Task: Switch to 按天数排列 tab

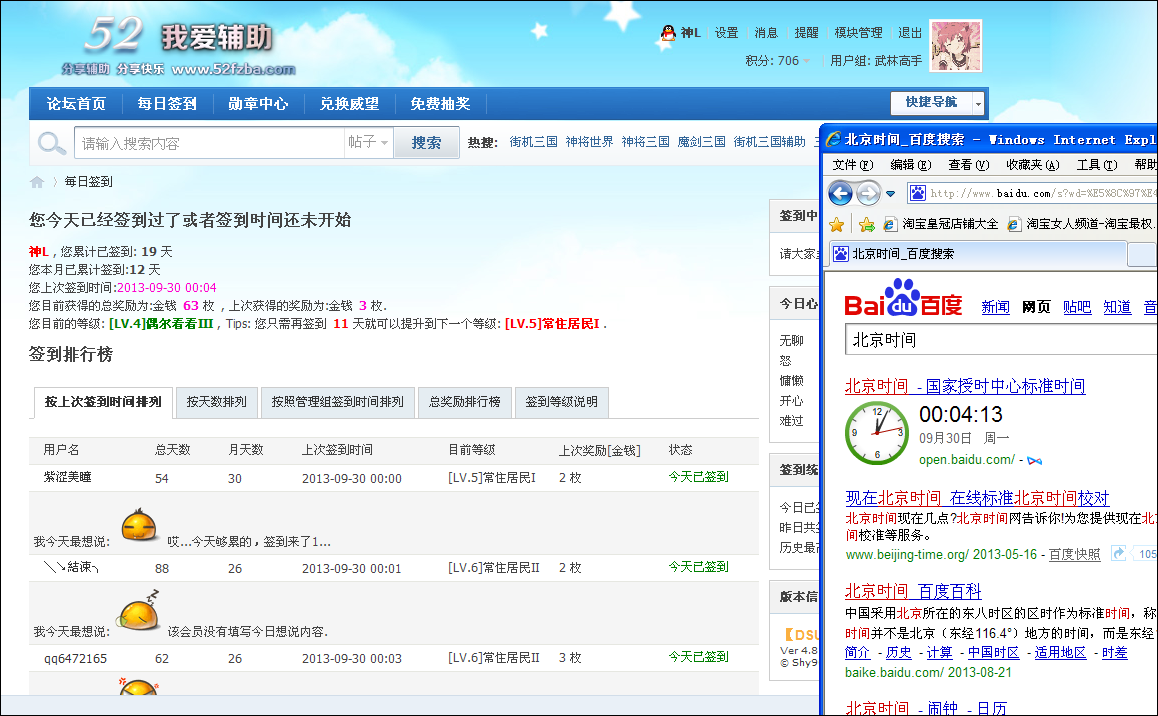Action: click(x=216, y=402)
